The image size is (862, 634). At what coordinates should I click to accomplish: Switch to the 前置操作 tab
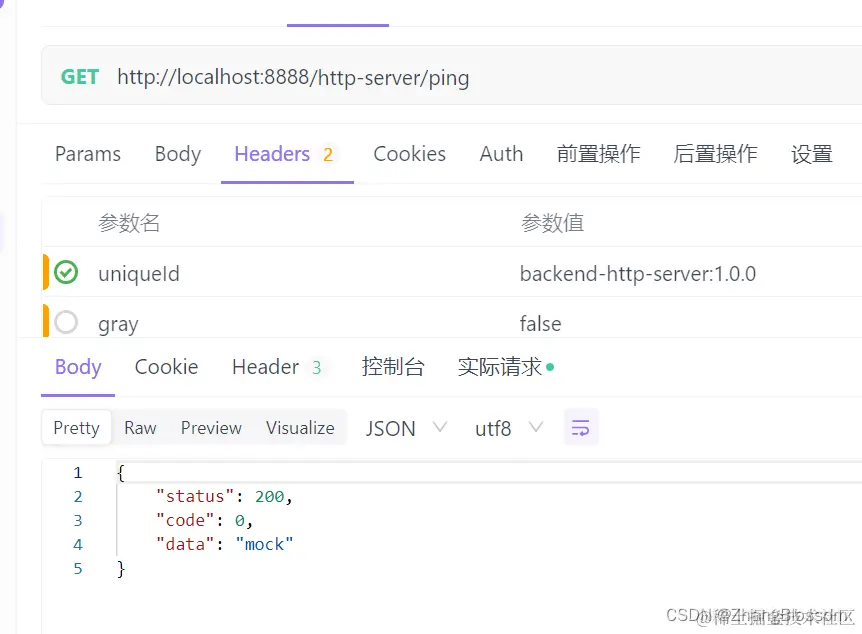pyautogui.click(x=598, y=154)
